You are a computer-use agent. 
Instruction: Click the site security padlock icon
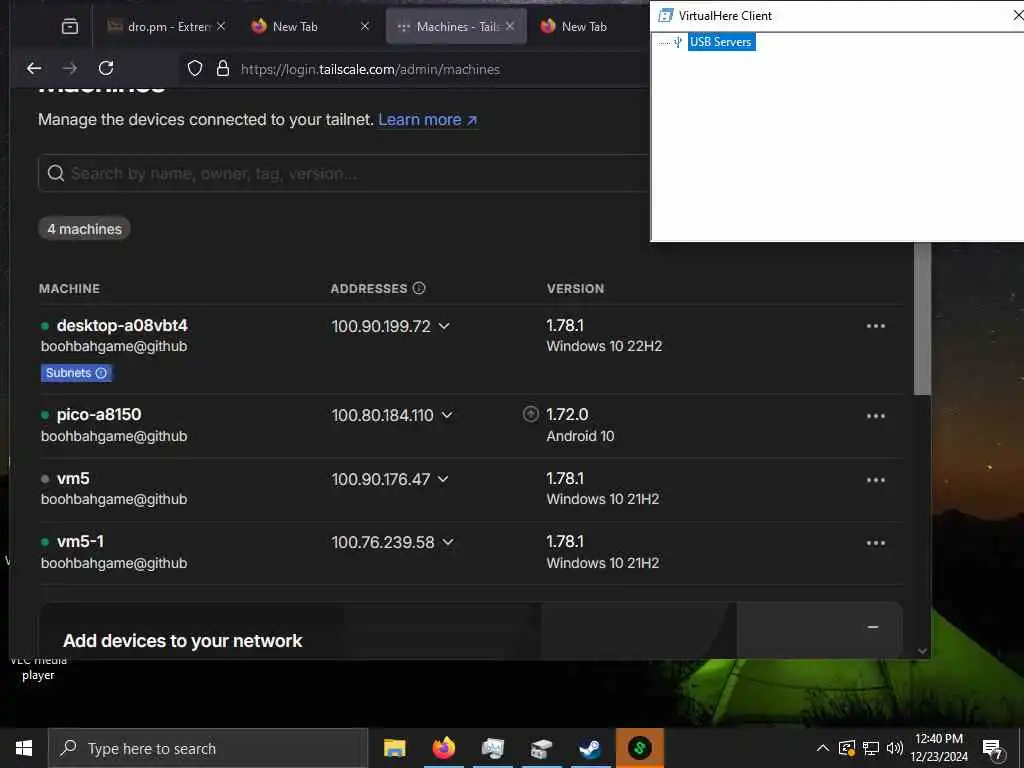point(223,69)
